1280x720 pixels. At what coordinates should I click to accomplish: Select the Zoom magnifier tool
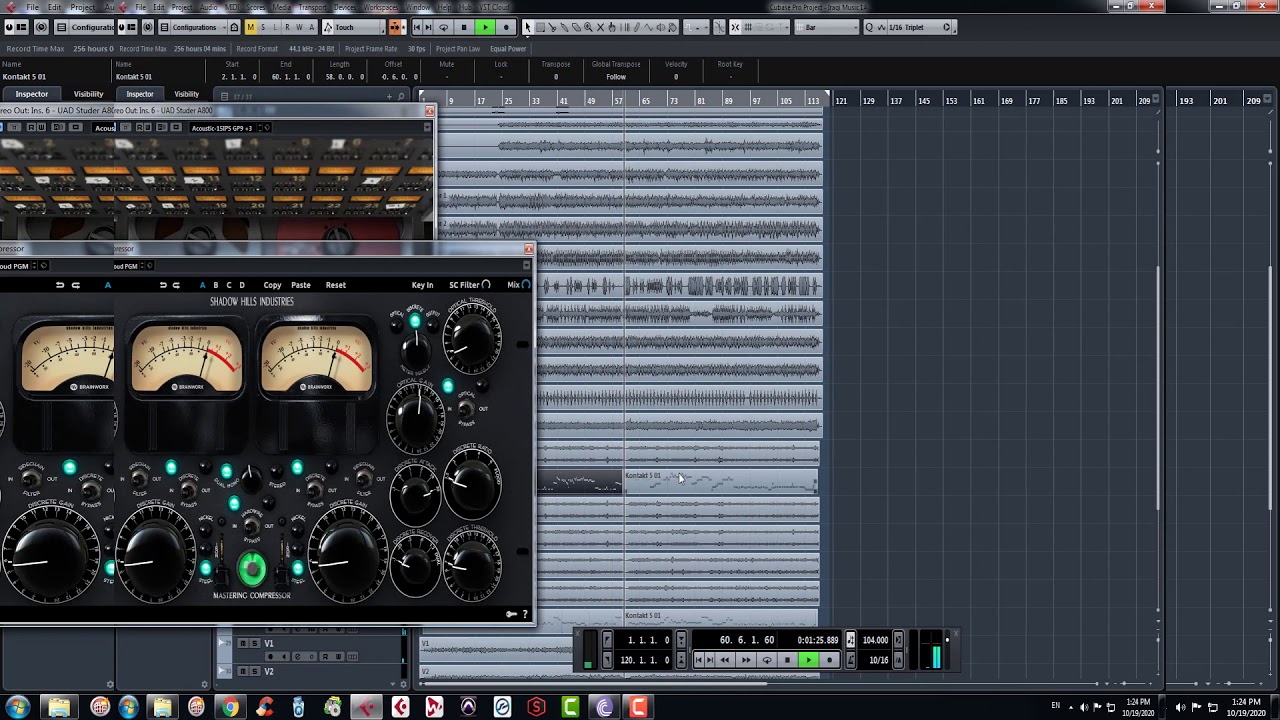tap(588, 27)
